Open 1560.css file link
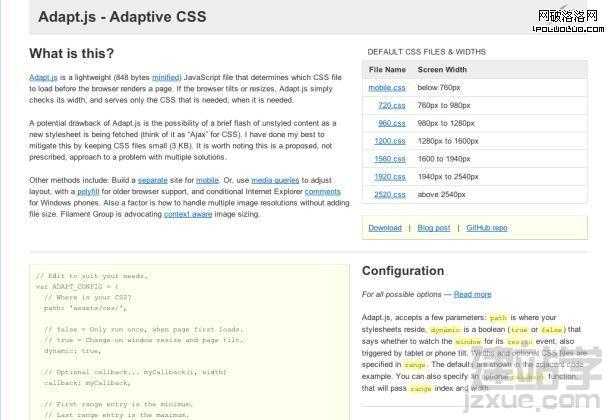Viewport: 615px width, 420px height. coord(390,159)
